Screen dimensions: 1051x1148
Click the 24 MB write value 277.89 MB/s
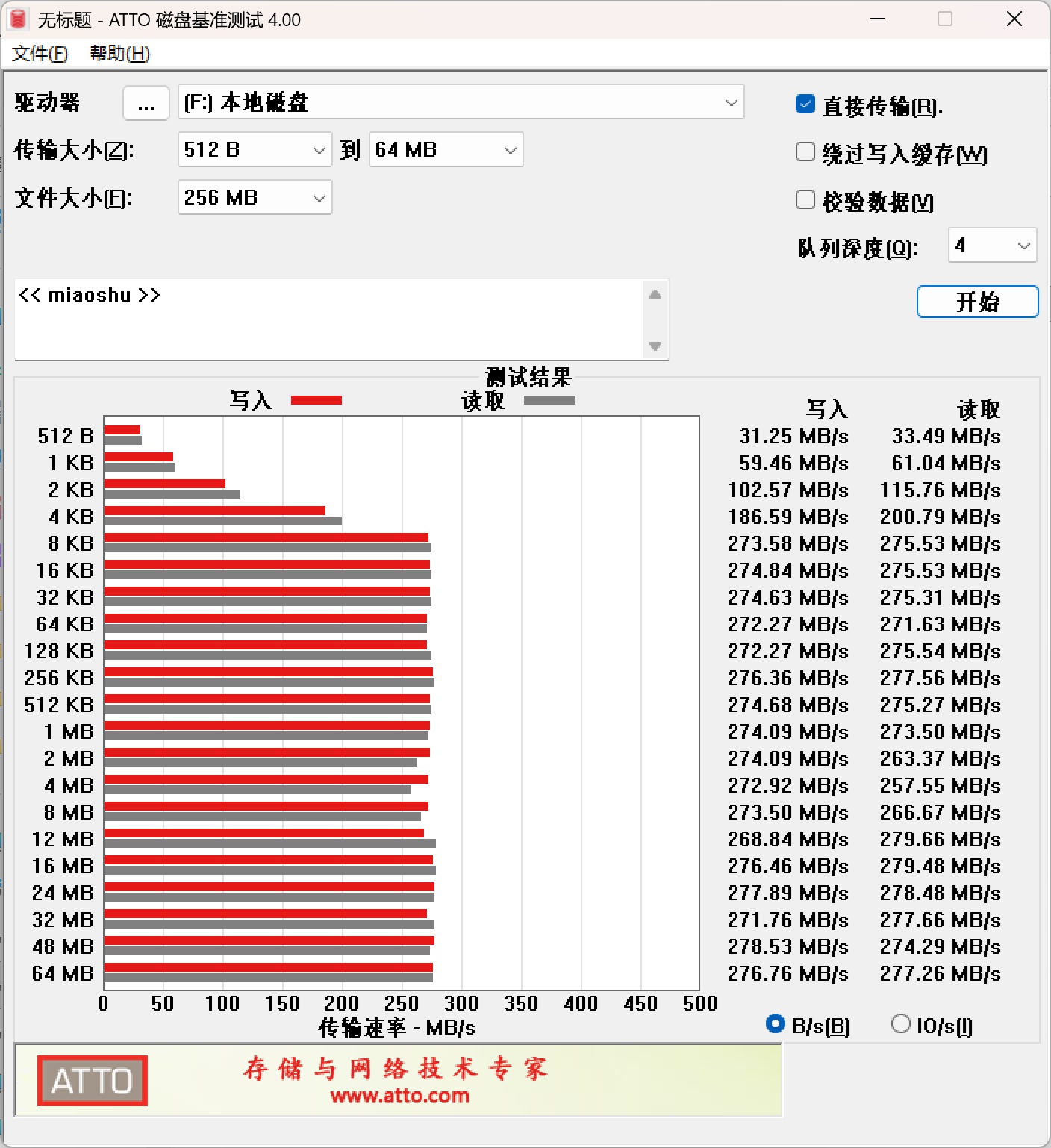pyautogui.click(x=788, y=893)
